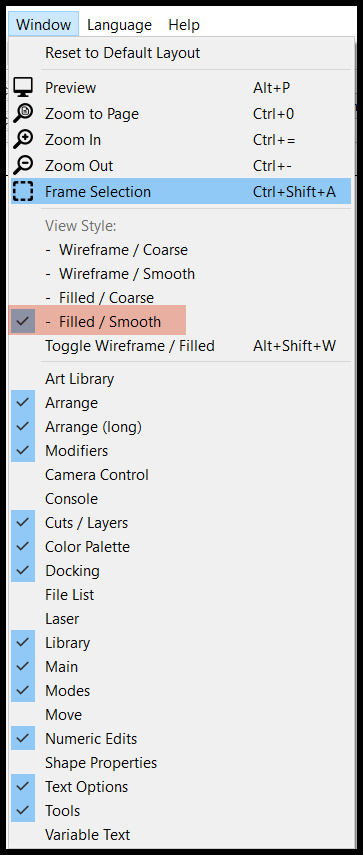Click the Preview monitor icon
The height and width of the screenshot is (855, 363).
(x=23, y=87)
